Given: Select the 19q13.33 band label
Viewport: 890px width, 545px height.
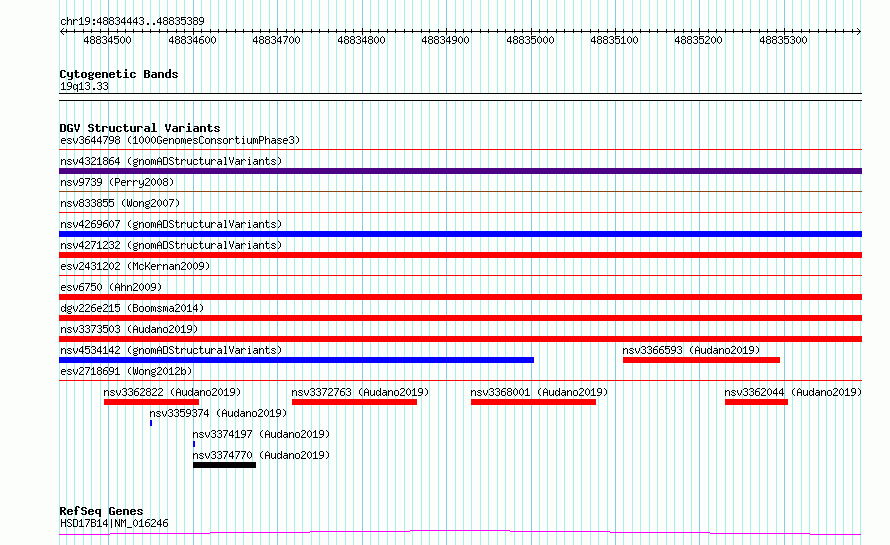Looking at the screenshot, I should 84,86.
